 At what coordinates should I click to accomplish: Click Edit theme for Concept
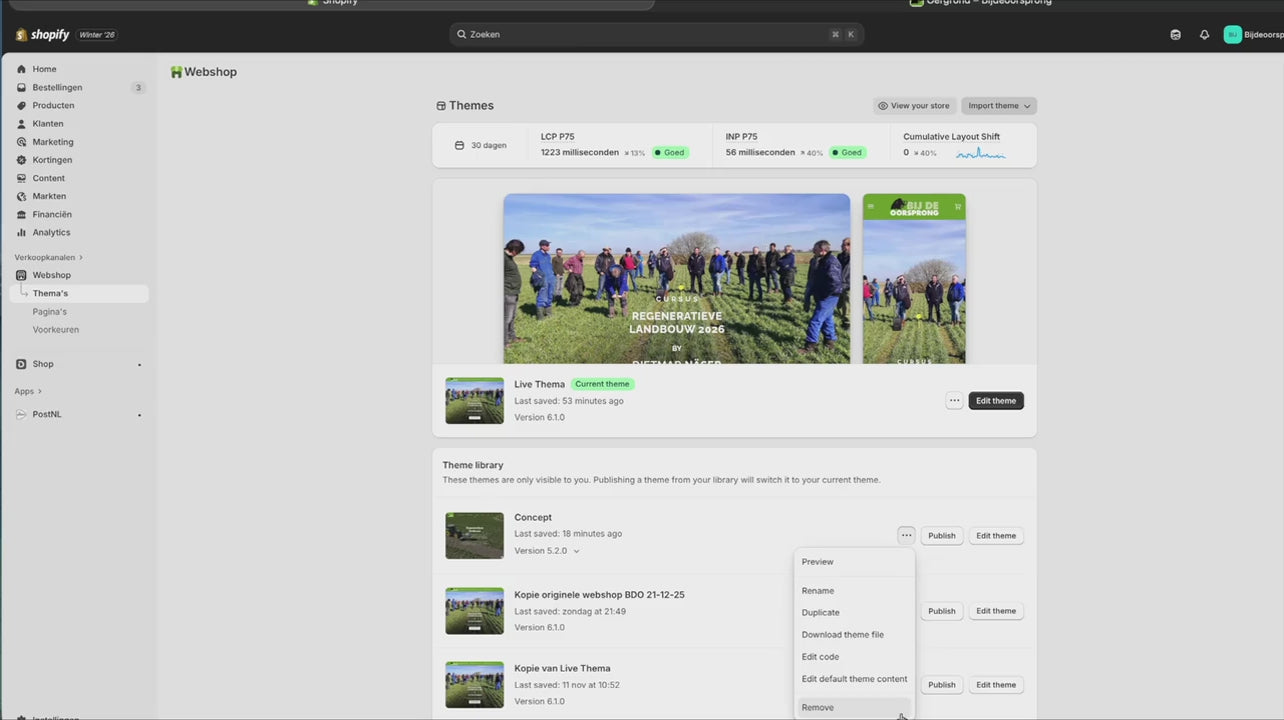(x=996, y=536)
